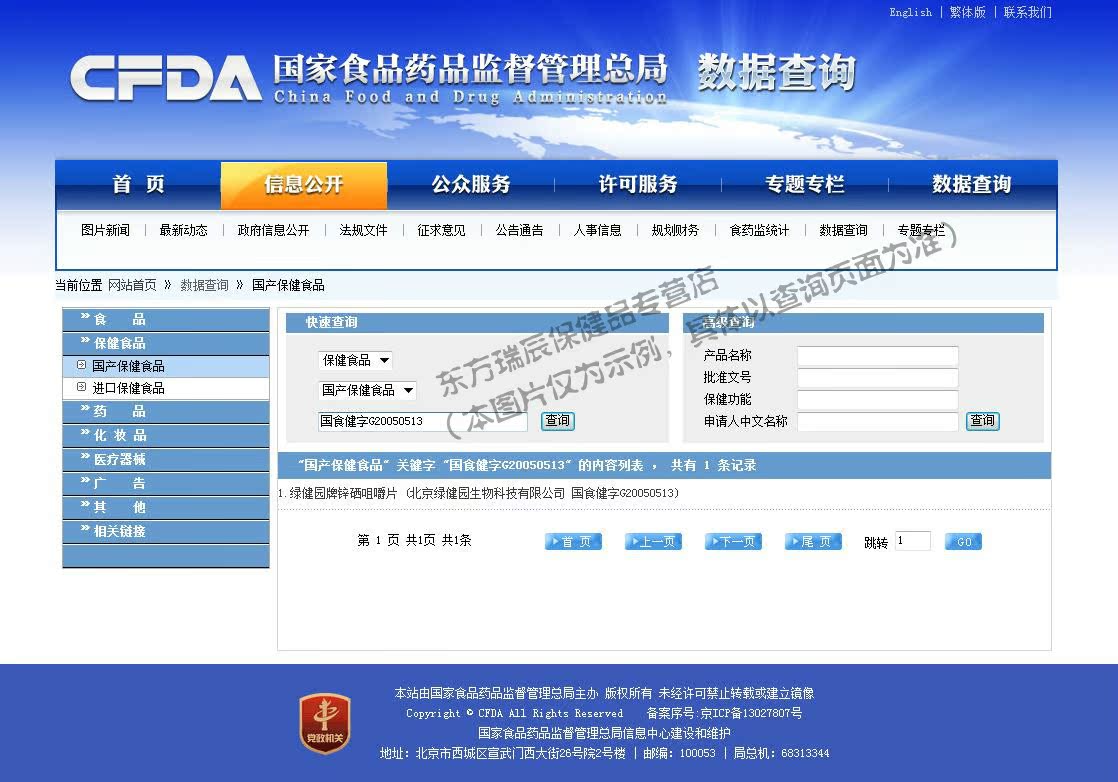Open 联系我们 contact link
Image resolution: width=1118 pixels, height=782 pixels.
(x=1027, y=12)
